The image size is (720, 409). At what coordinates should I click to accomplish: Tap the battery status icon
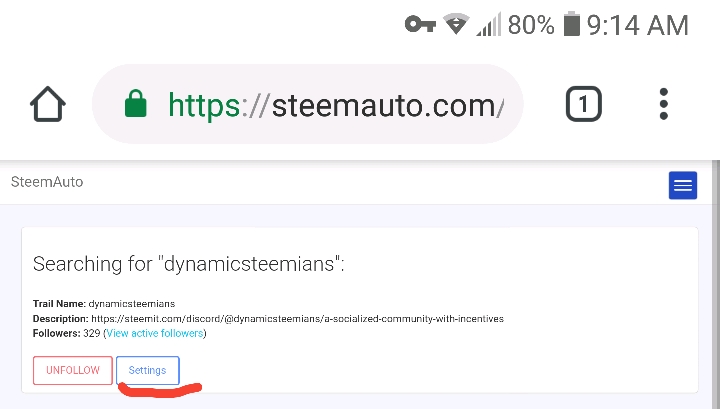572,24
